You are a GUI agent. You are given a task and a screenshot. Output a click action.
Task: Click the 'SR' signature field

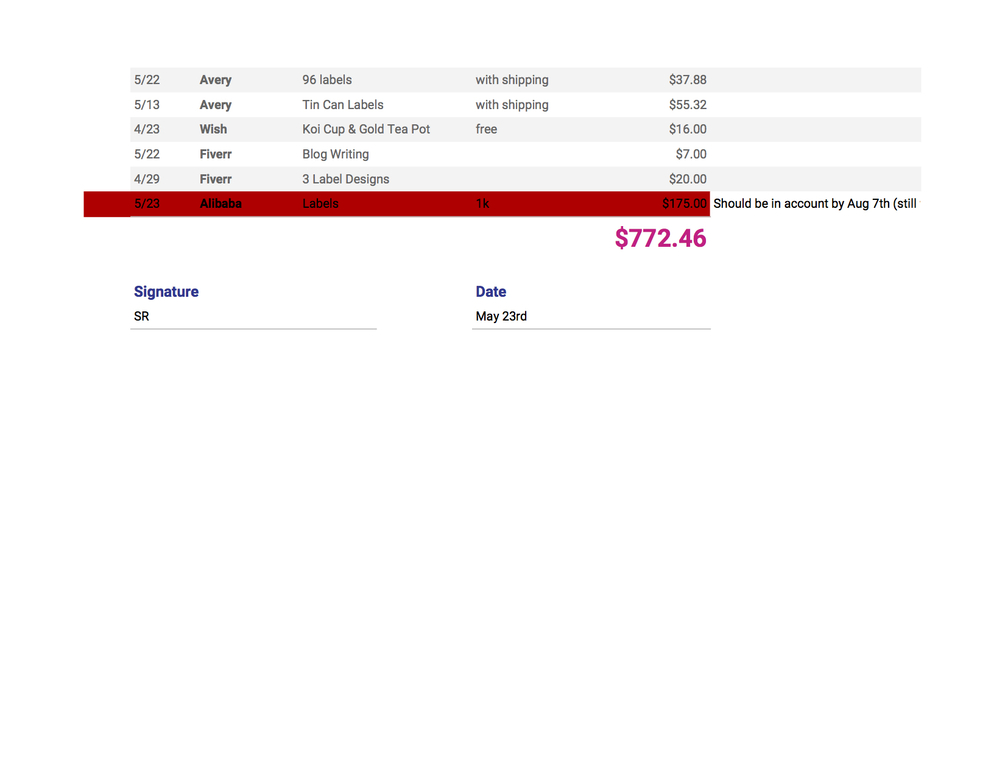click(253, 317)
